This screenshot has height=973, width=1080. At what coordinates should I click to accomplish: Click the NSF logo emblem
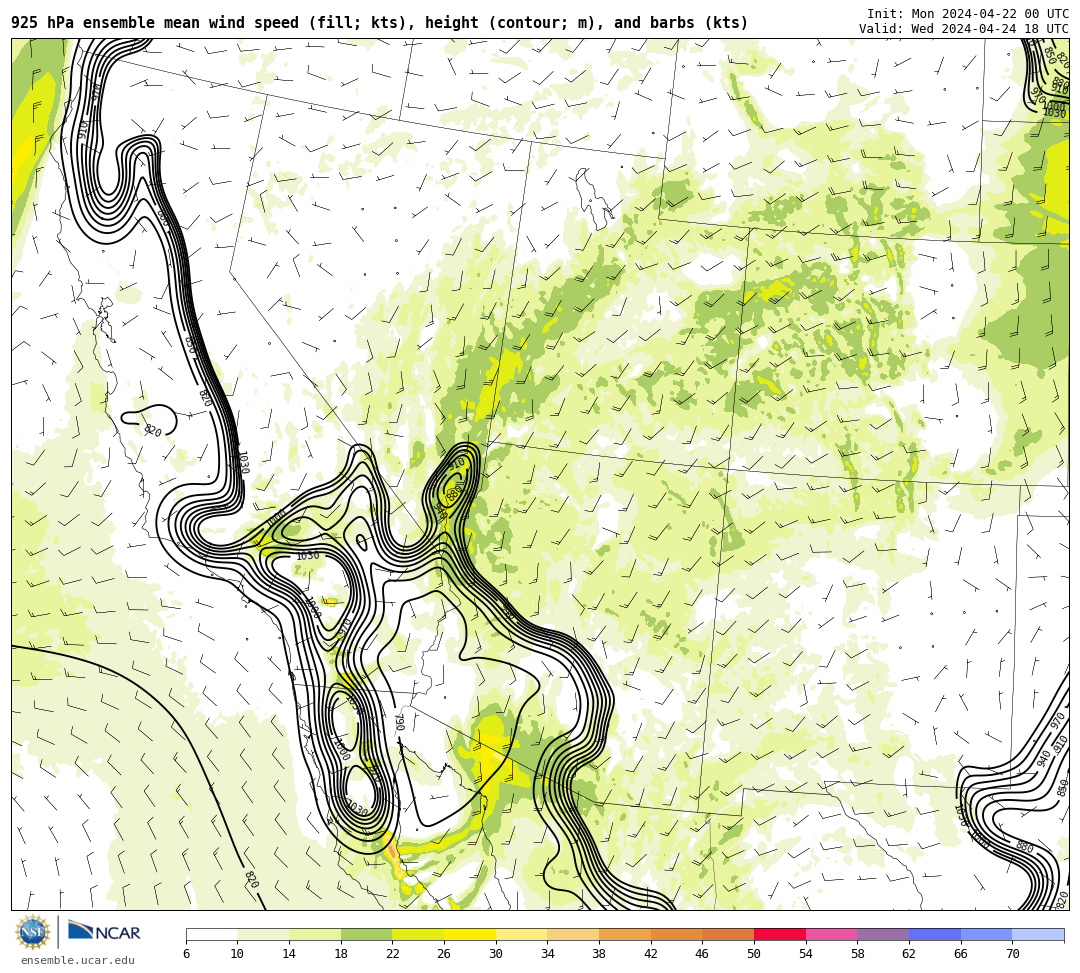coord(32,932)
